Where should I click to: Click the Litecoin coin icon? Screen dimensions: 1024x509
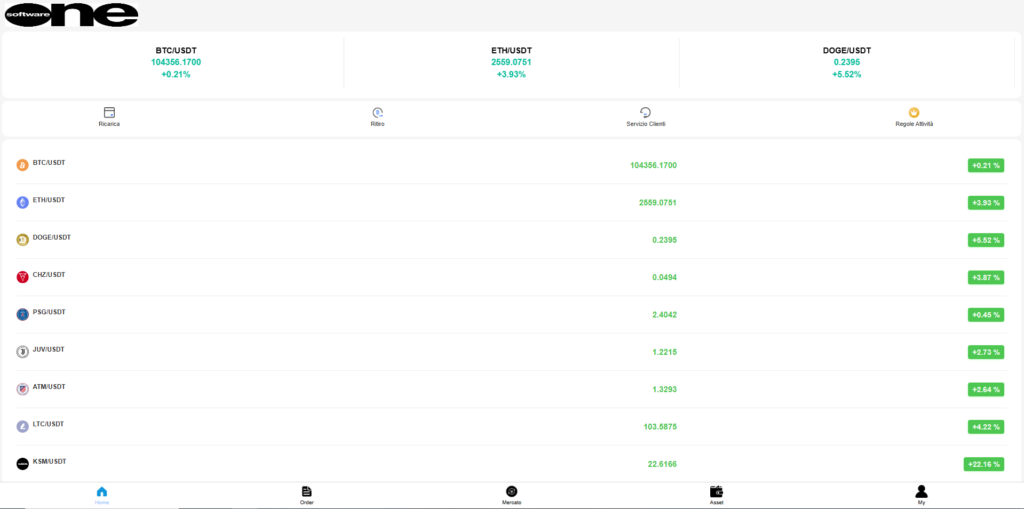pos(23,426)
